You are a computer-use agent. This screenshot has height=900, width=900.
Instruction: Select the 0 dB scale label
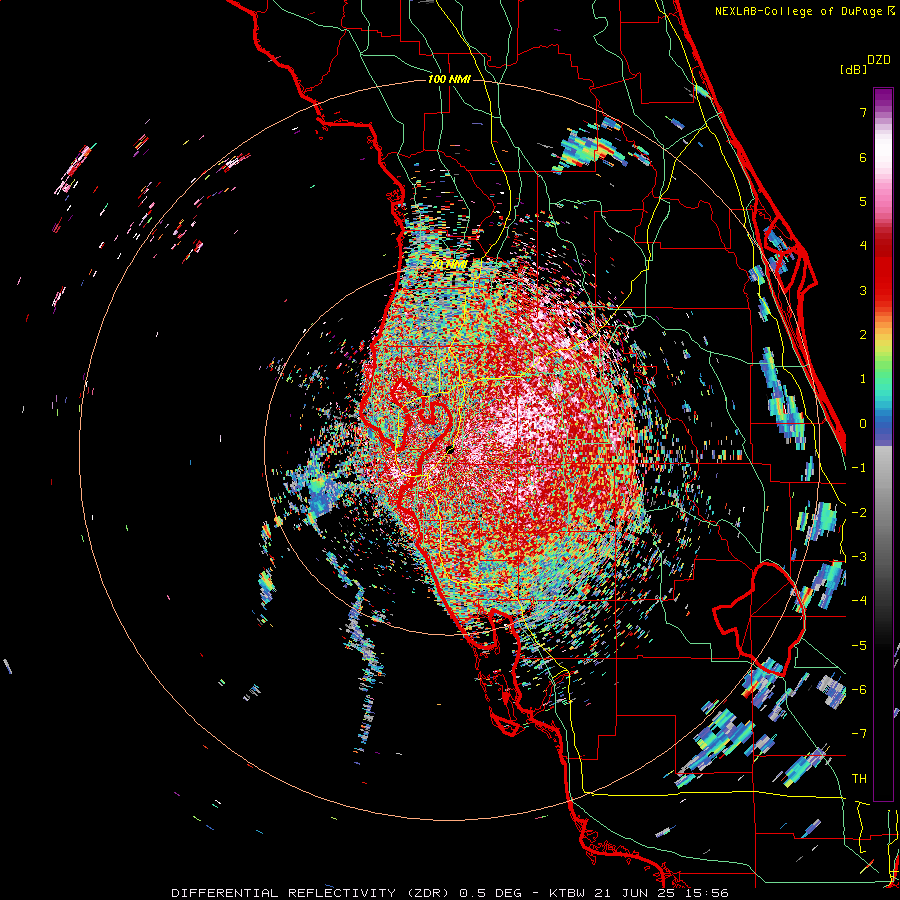click(863, 424)
